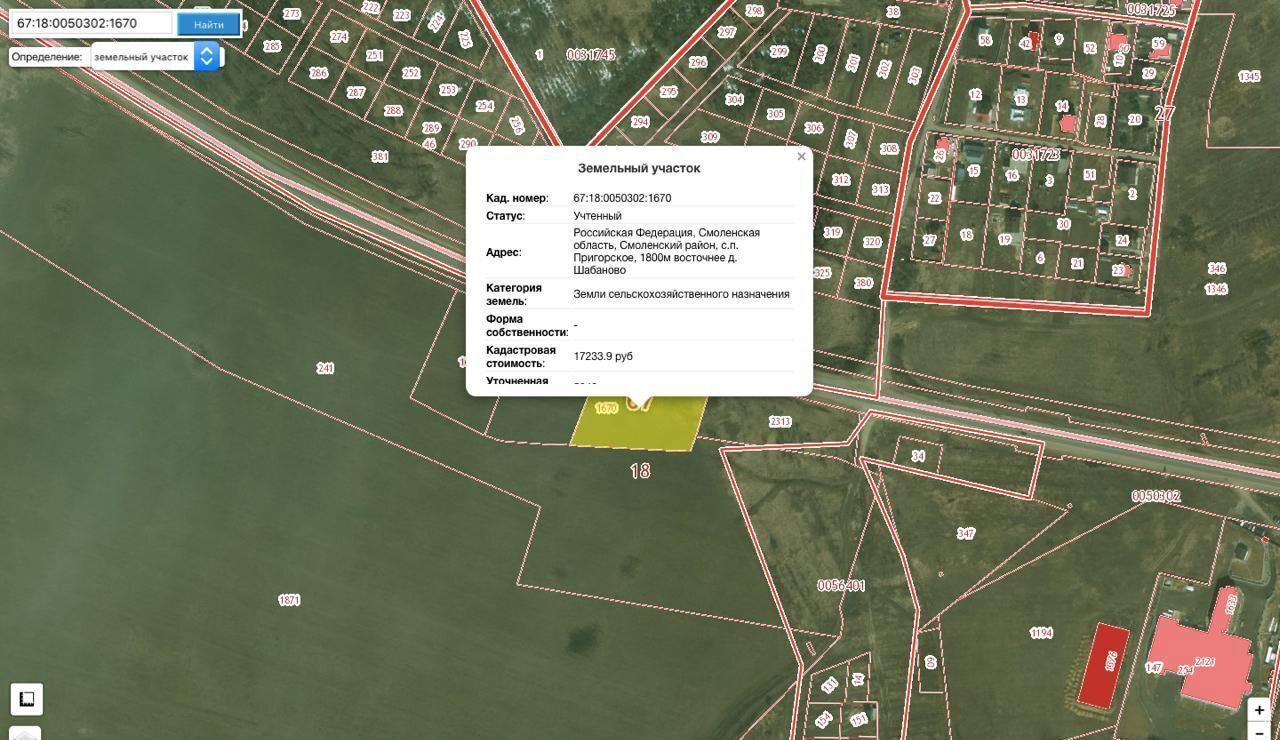Click parcel label 1345 on the map
This screenshot has width=1280, height=740.
(1249, 76)
